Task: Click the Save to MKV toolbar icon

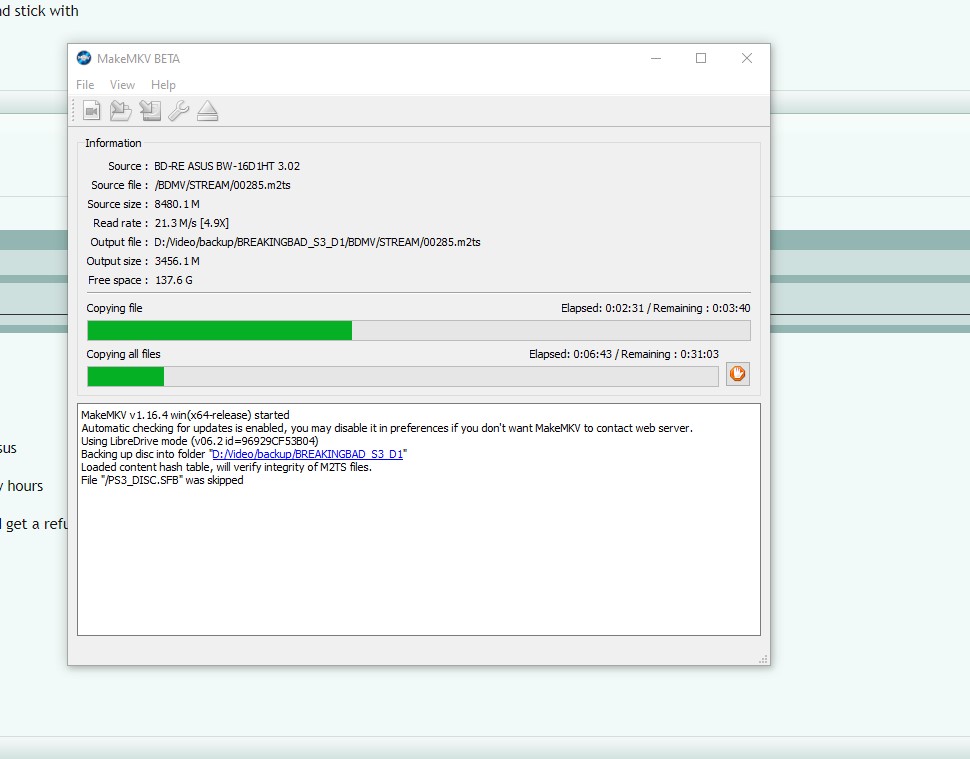Action: coord(121,111)
